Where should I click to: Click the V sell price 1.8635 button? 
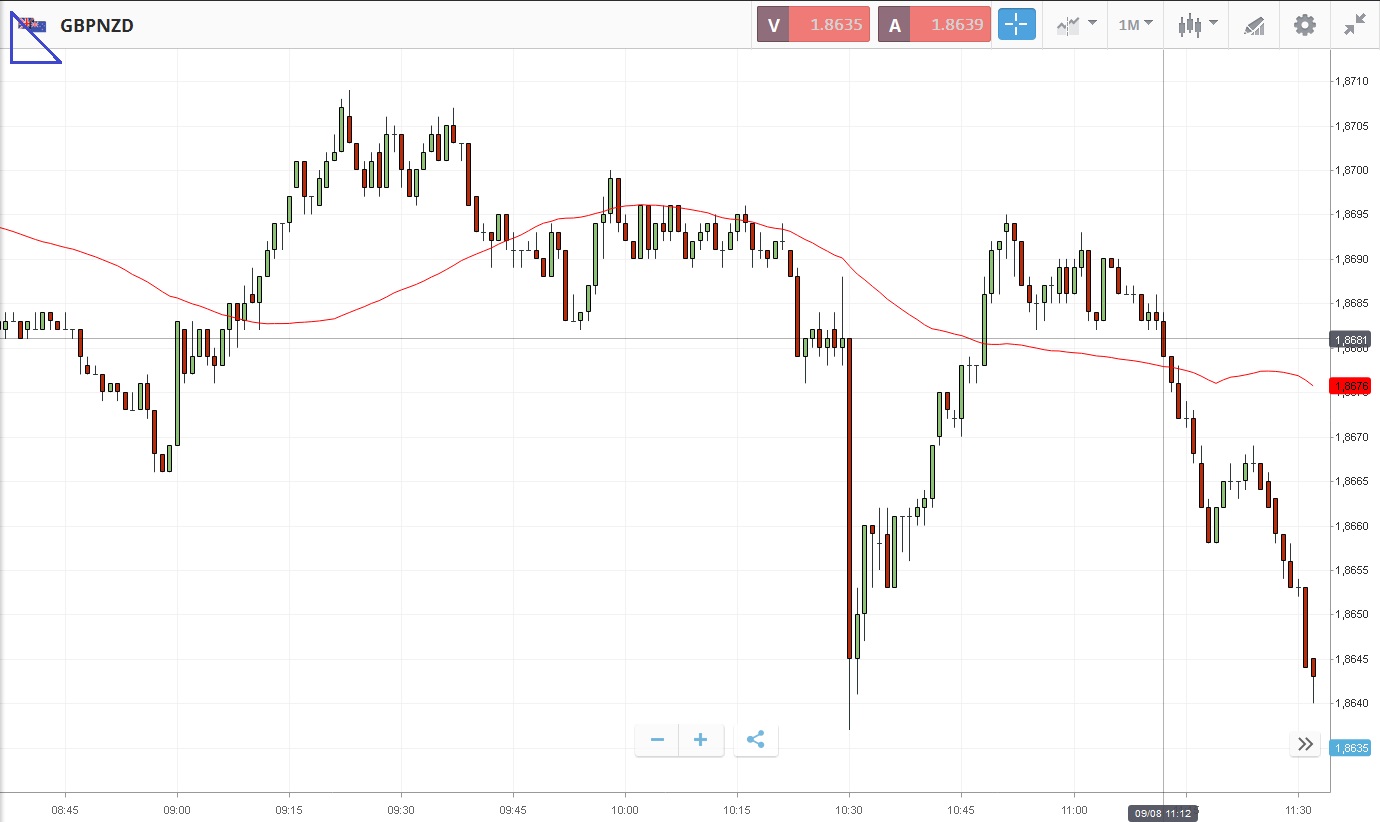813,25
